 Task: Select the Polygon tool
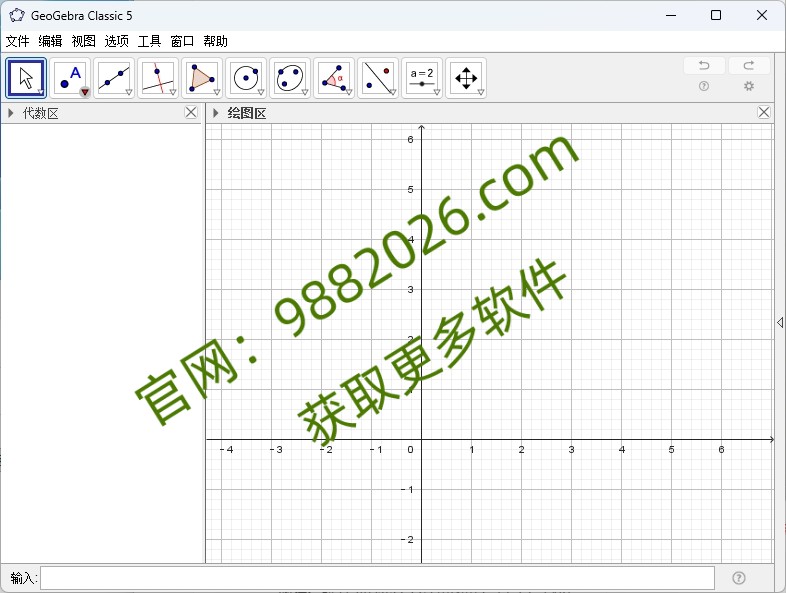[202, 78]
